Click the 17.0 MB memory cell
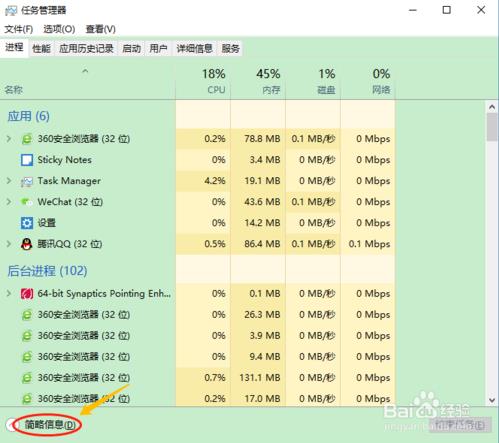The height and width of the screenshot is (443, 499). (258, 398)
